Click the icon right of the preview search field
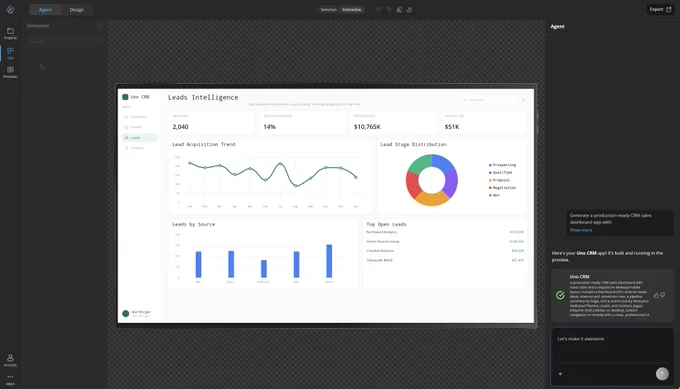680x389 pixels. point(523,100)
